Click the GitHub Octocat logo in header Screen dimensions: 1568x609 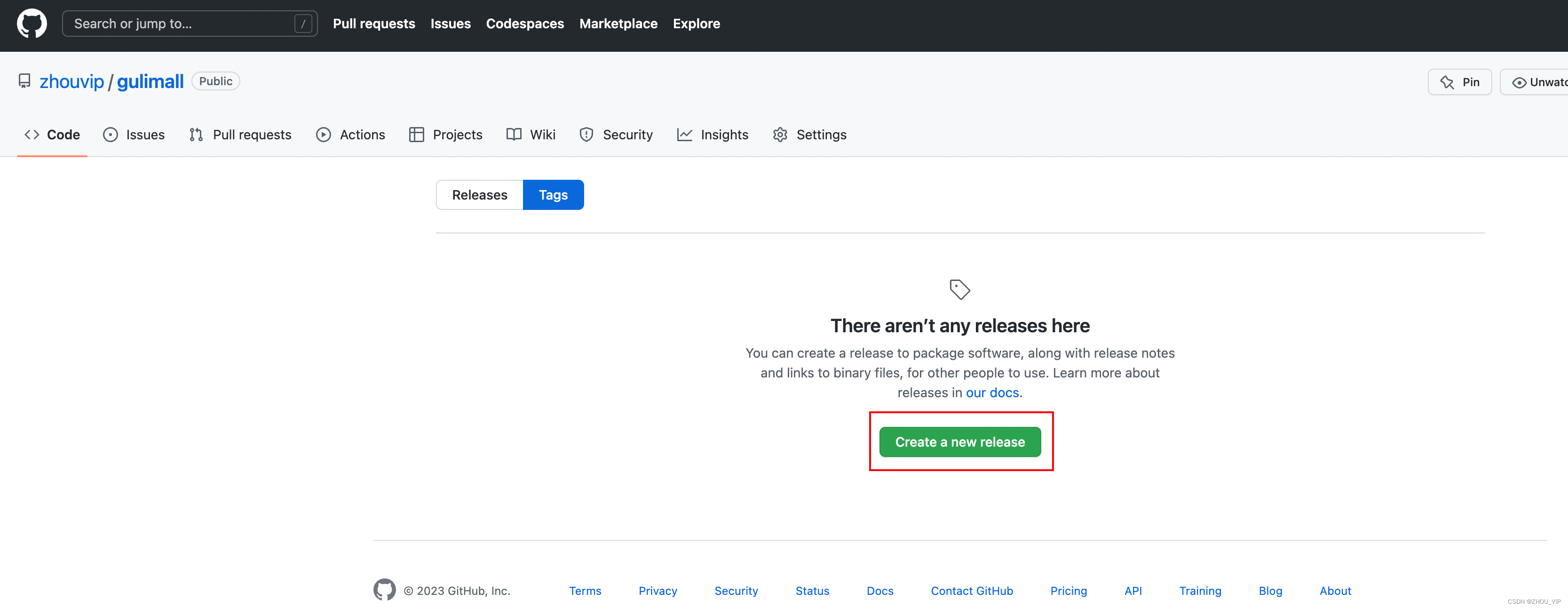point(32,24)
